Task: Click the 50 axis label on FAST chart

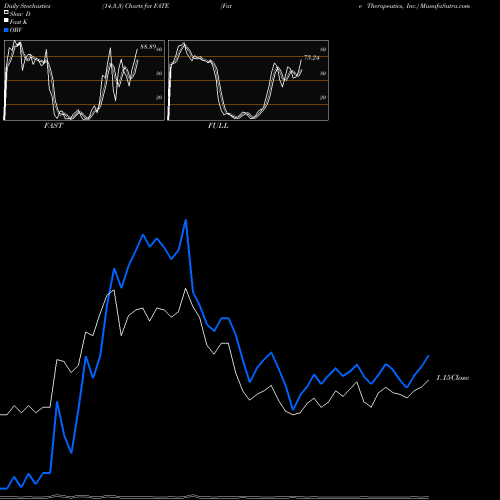Action: pyautogui.click(x=159, y=73)
